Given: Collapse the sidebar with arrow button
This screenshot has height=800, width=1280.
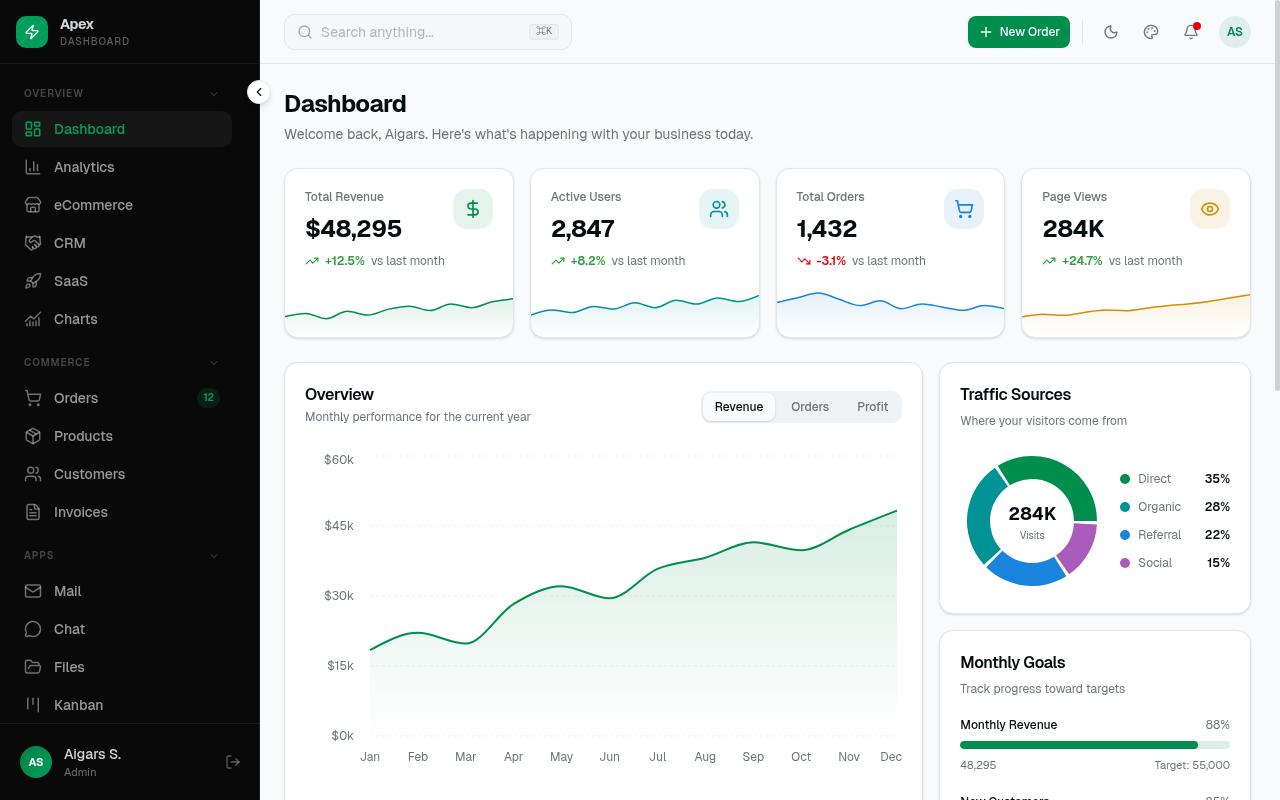Looking at the screenshot, I should [x=259, y=92].
